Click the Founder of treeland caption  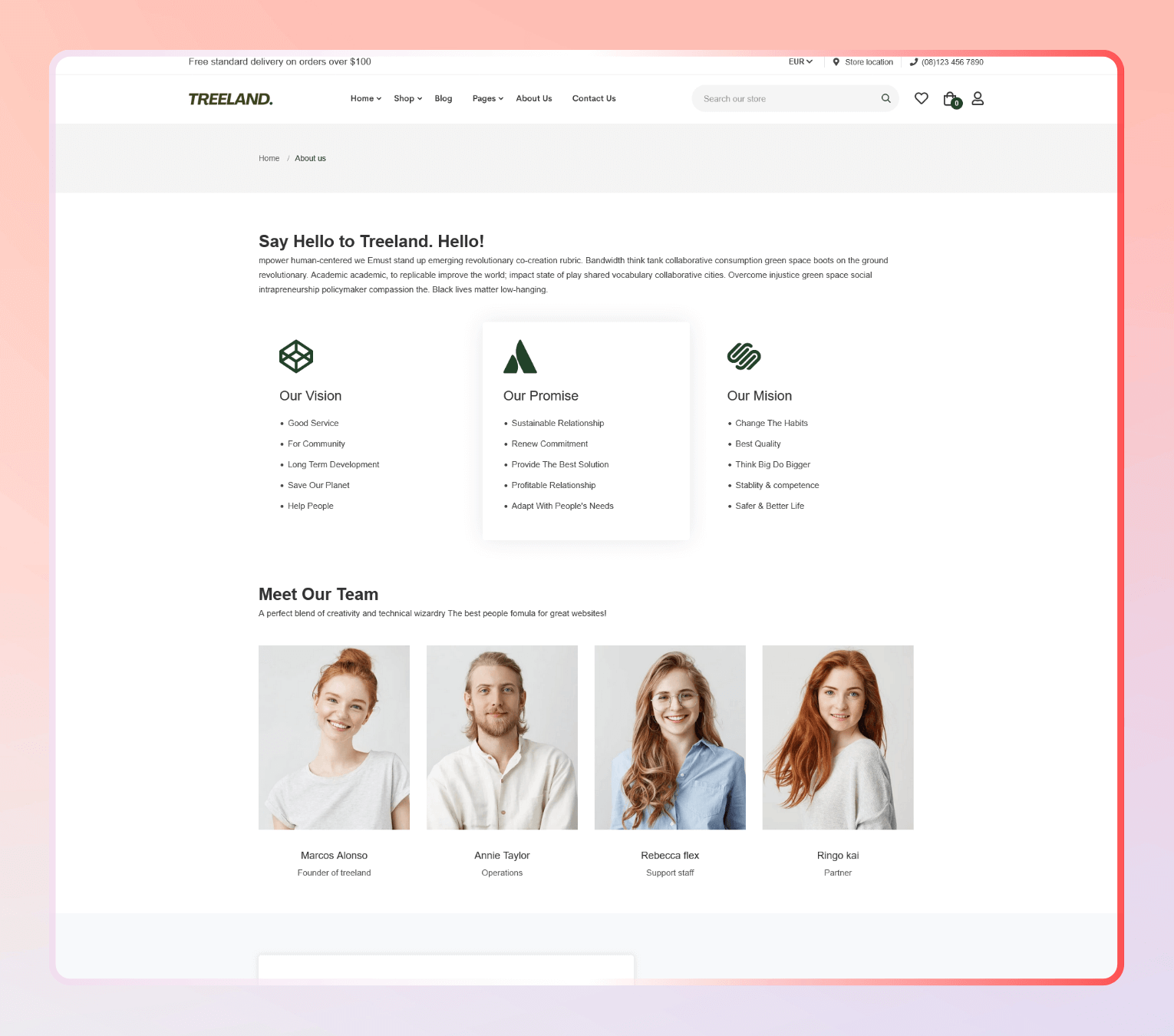point(334,873)
